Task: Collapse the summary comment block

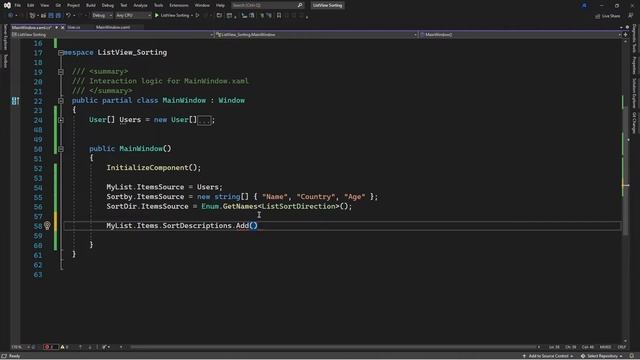Action: (61, 72)
